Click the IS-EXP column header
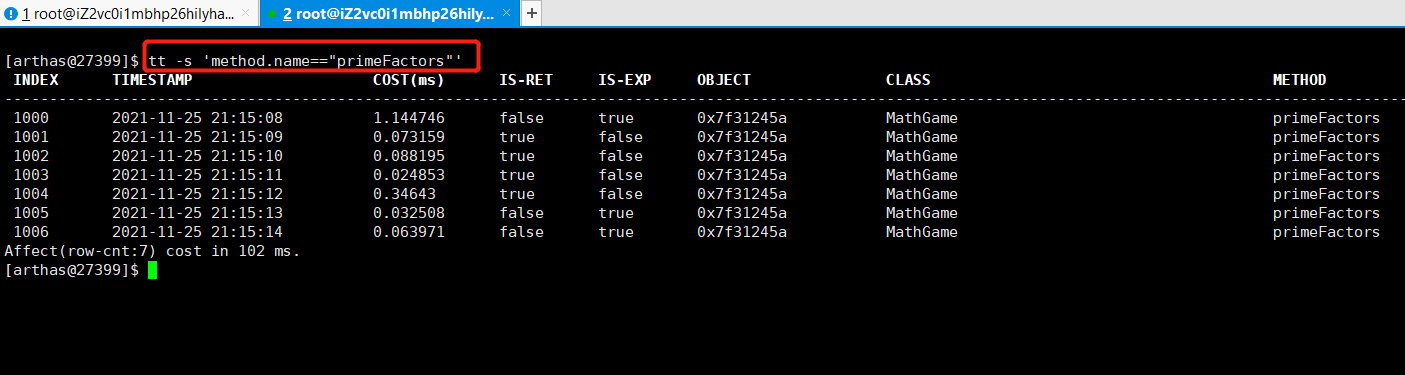The image size is (1405, 375). [x=625, y=80]
